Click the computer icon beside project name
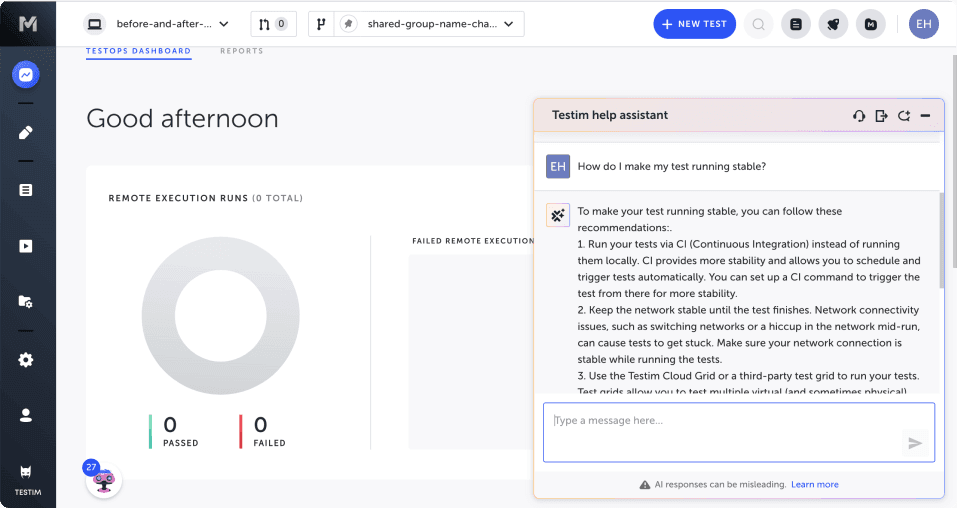 click(x=95, y=24)
